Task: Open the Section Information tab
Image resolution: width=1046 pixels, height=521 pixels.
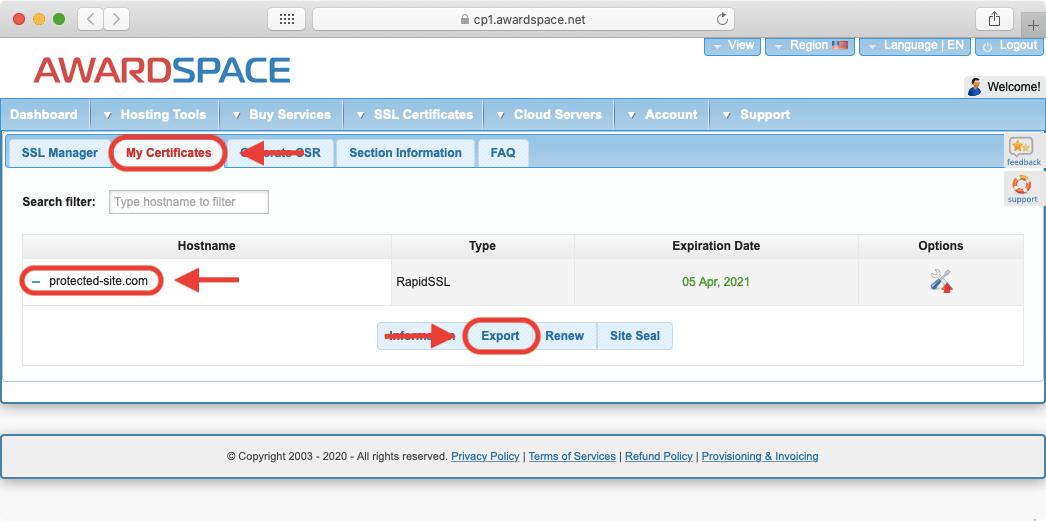Action: coord(405,153)
